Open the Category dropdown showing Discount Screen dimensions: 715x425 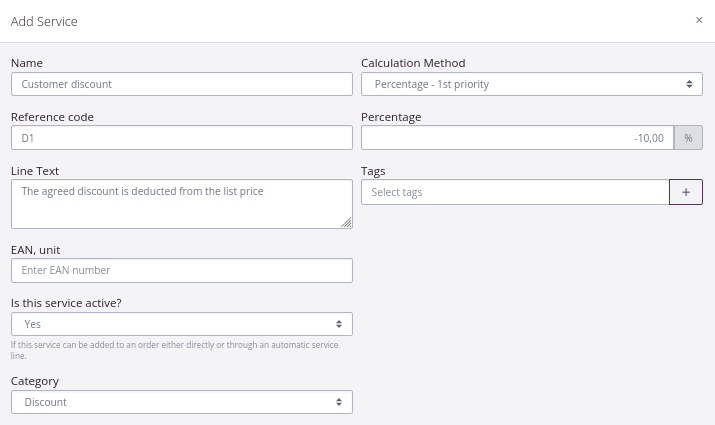tap(181, 402)
